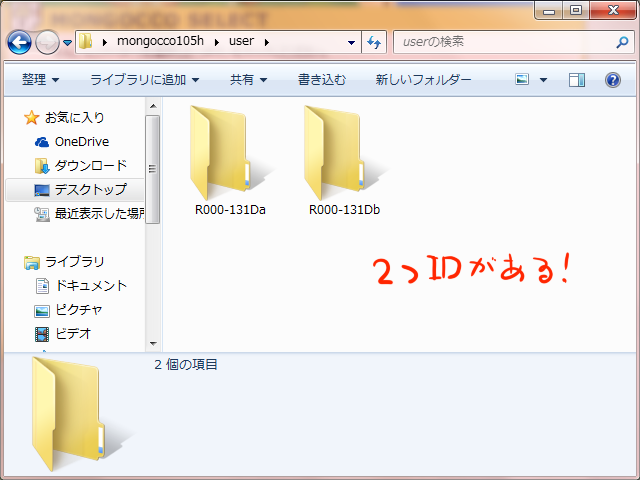Click the search magnifier icon
Viewport: 640px width, 480px height.
point(622,43)
